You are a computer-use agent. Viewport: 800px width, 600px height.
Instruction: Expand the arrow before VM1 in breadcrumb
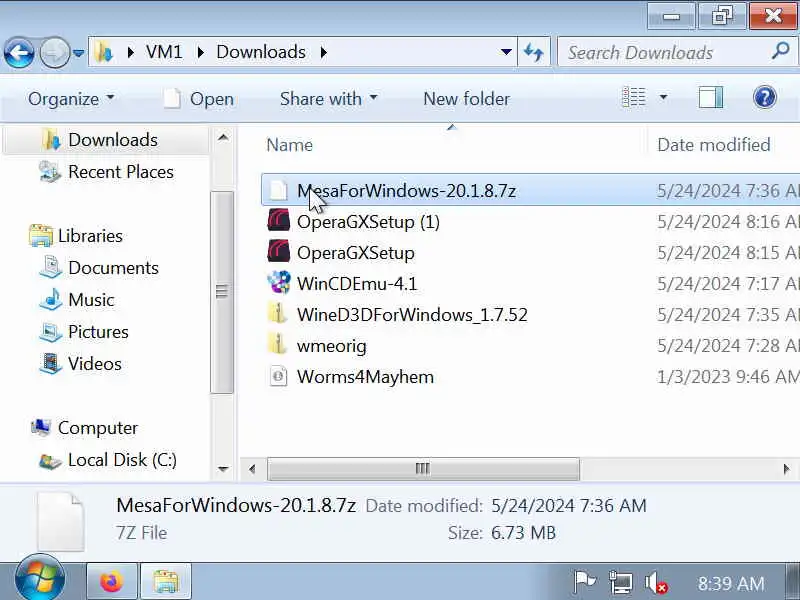click(x=131, y=52)
